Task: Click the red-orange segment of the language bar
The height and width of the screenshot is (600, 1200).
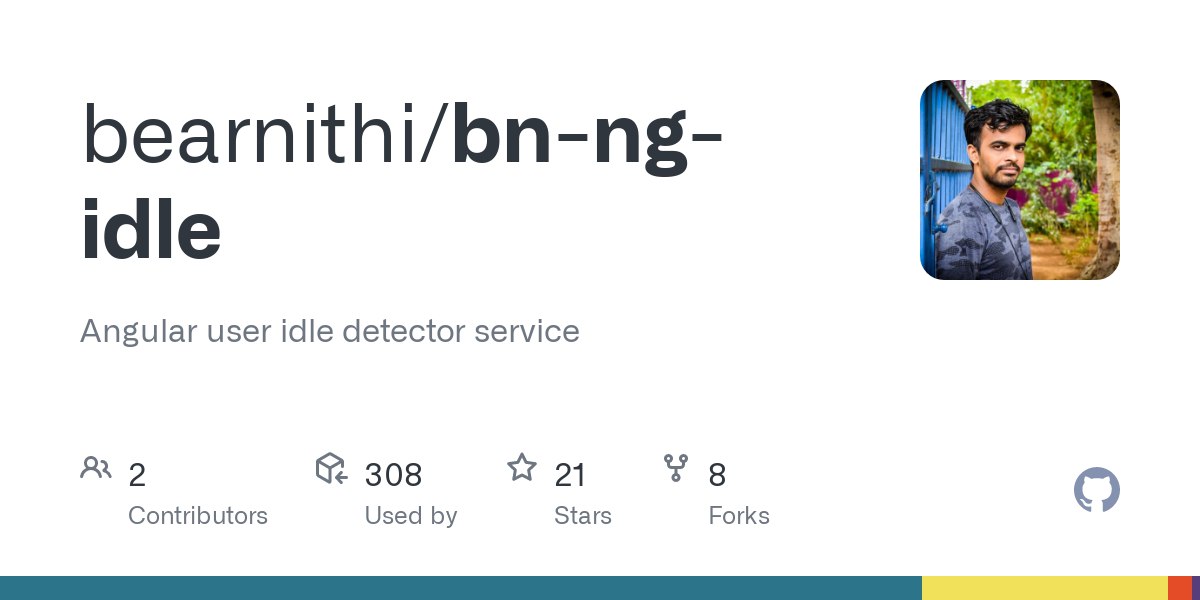Action: pos(1179,588)
